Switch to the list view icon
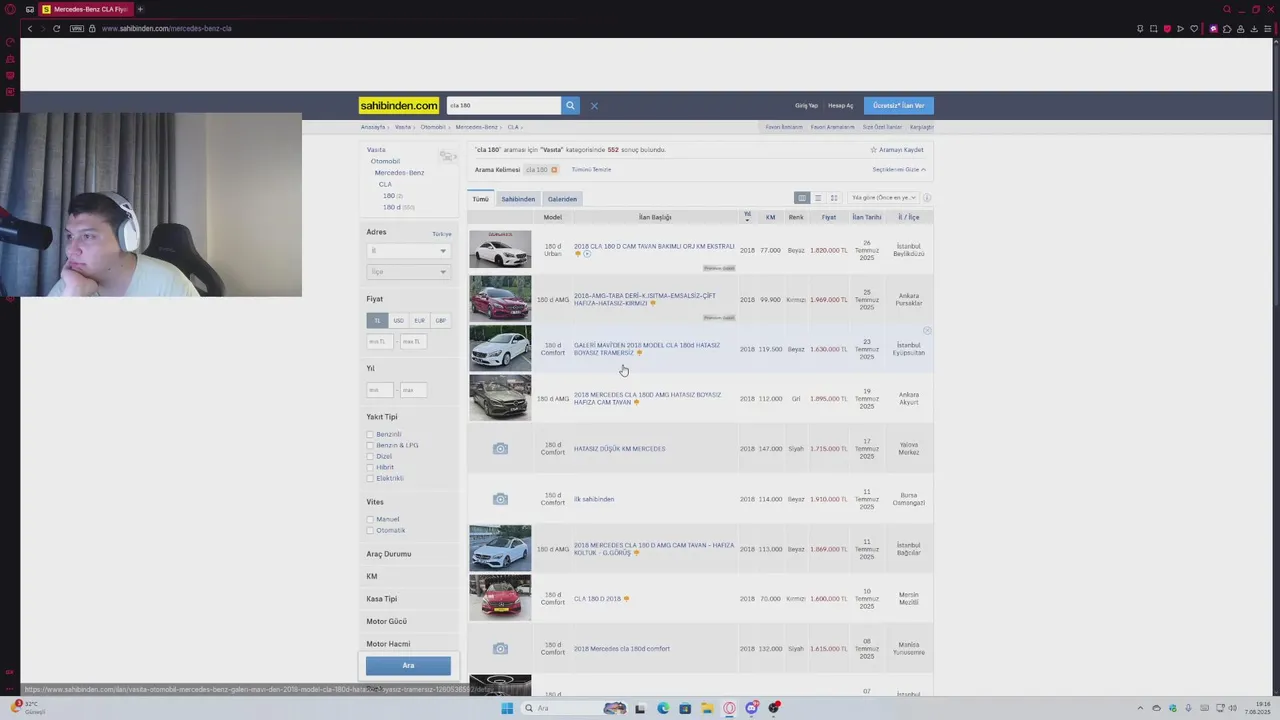 pyautogui.click(x=818, y=198)
